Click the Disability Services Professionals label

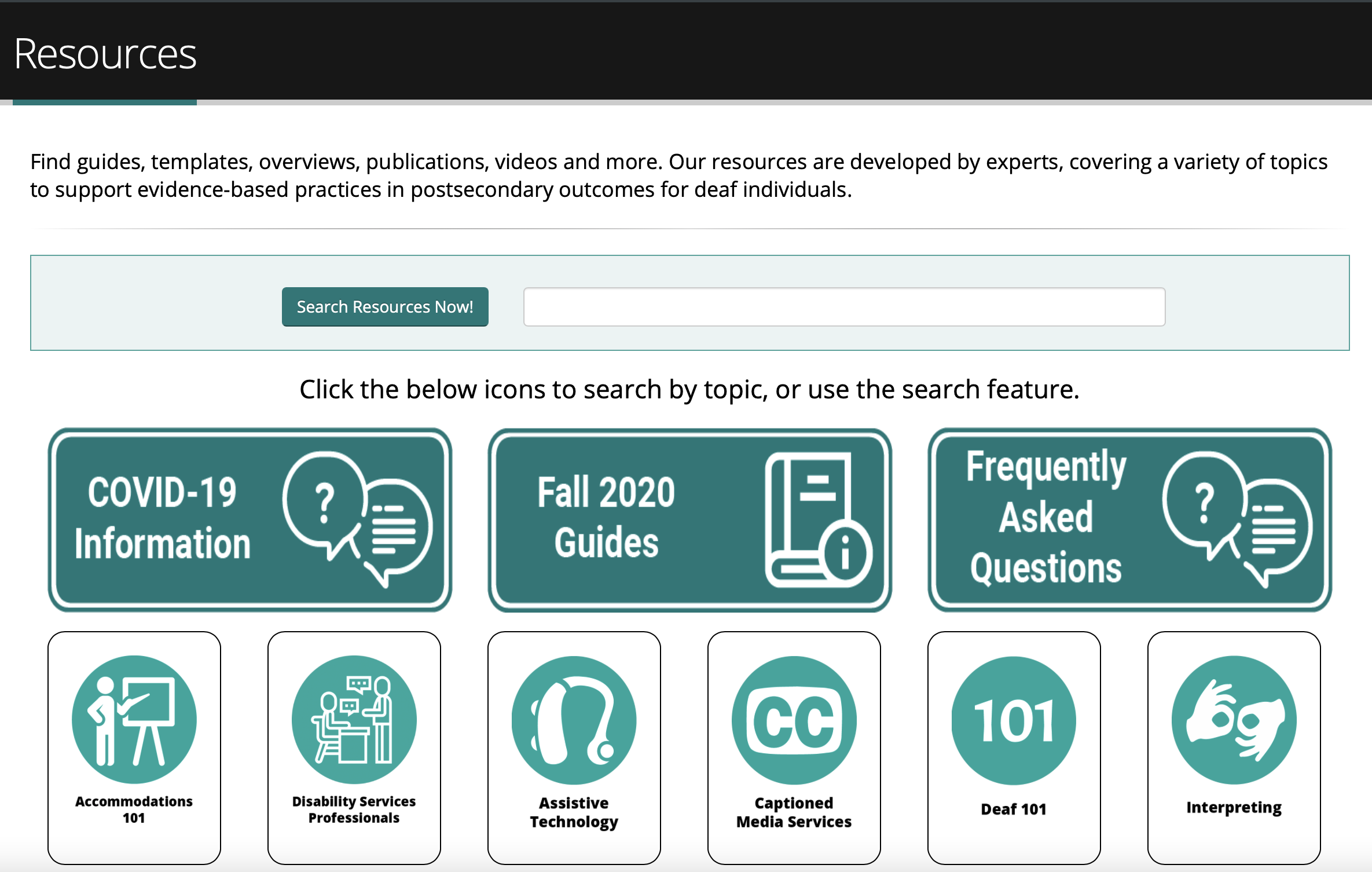pos(354,809)
